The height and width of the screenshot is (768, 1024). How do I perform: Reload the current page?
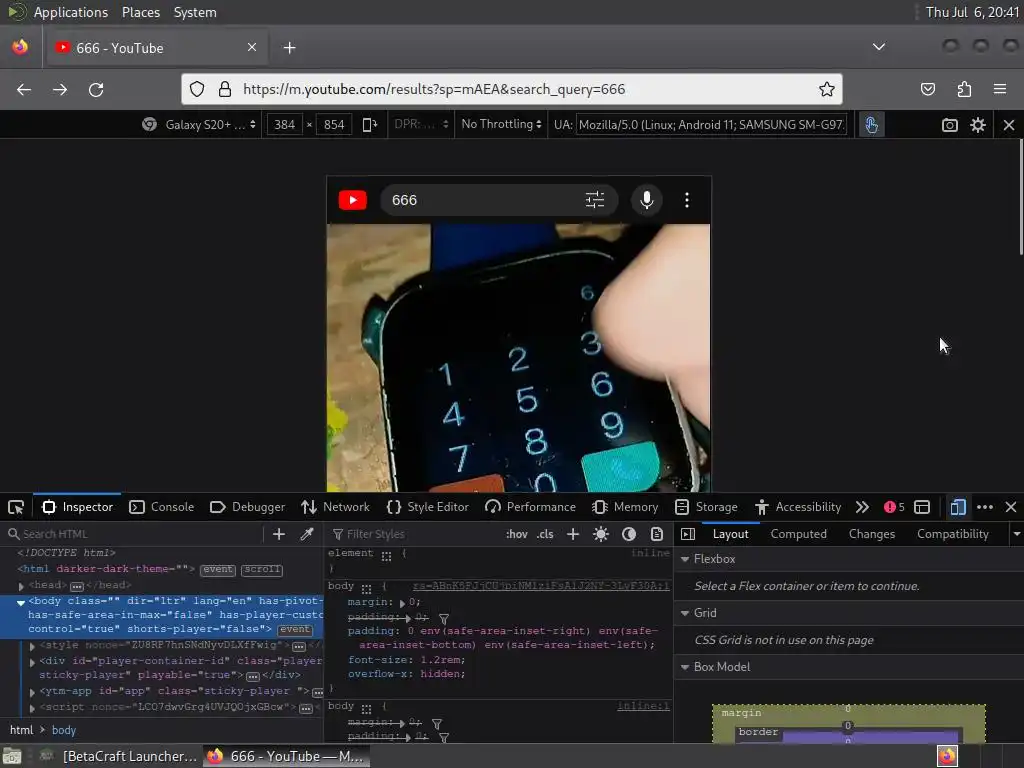(x=96, y=89)
